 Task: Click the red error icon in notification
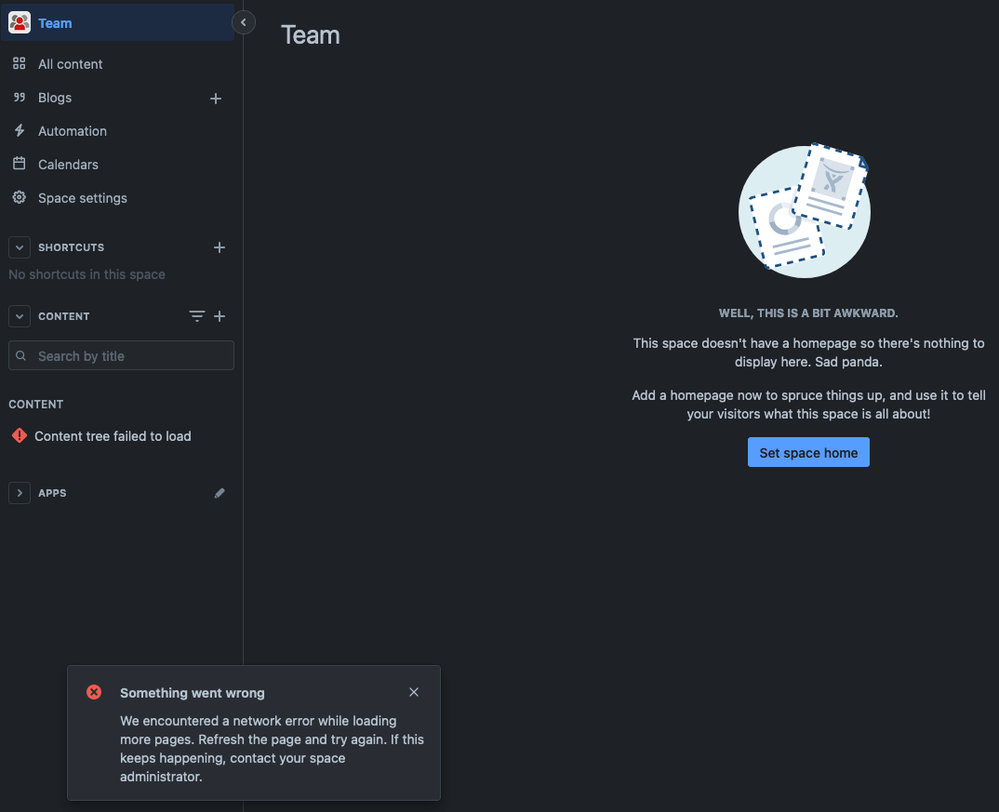[94, 692]
